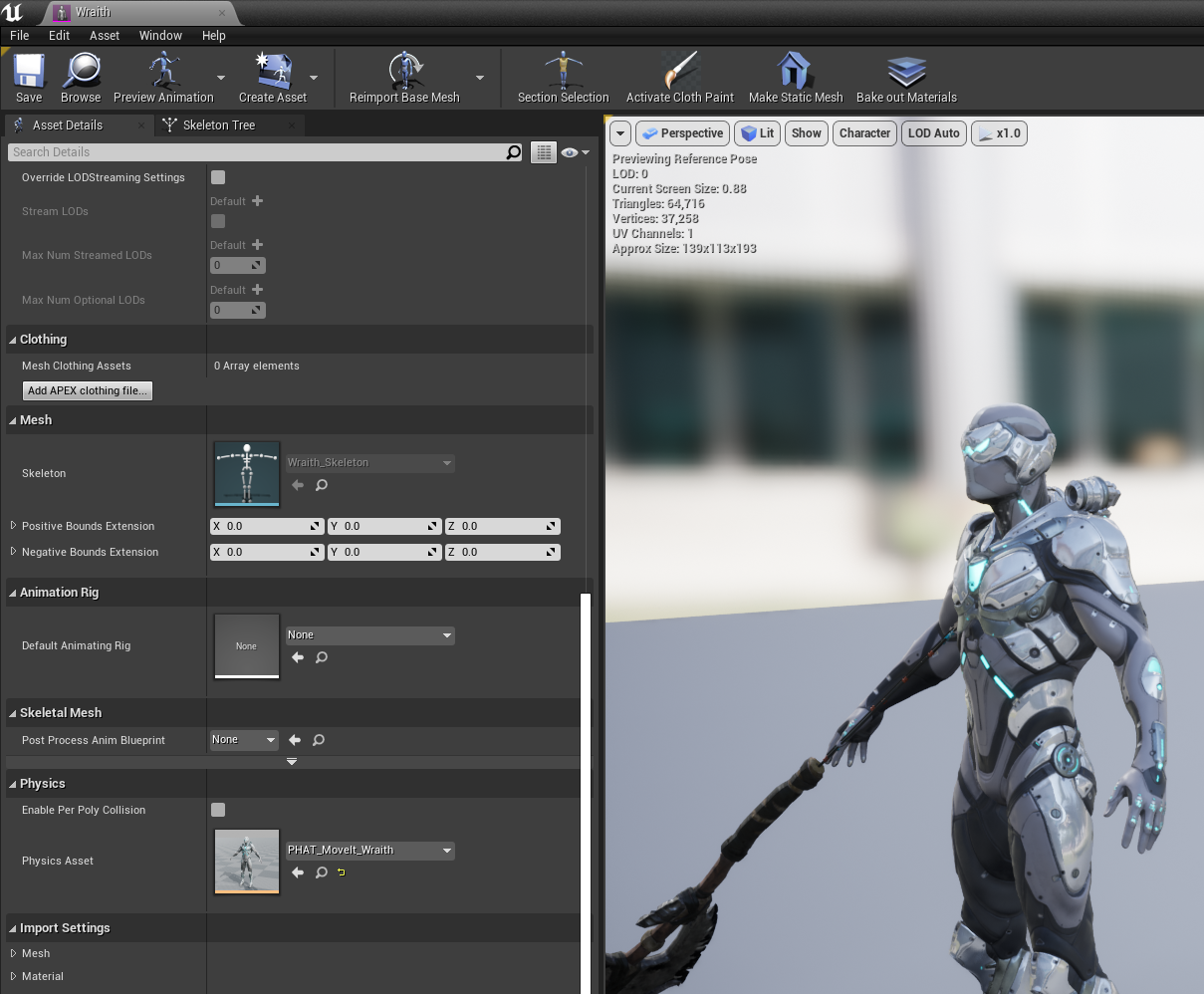Viewport: 1204px width, 994px height.
Task: Click Bake out Materials icon
Action: (x=906, y=71)
